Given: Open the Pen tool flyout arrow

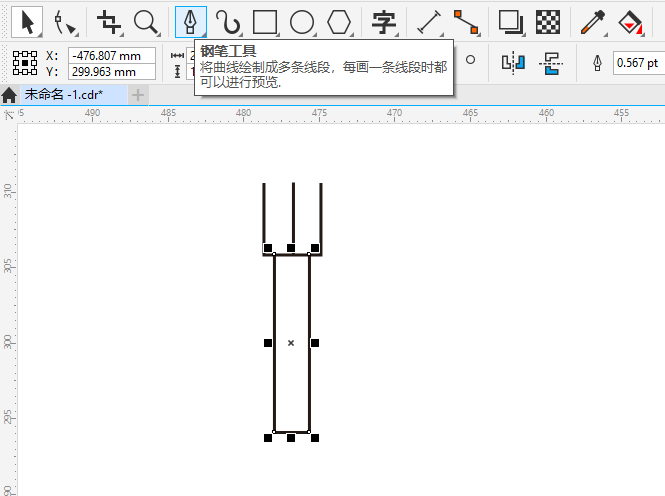Looking at the screenshot, I should tap(204, 35).
